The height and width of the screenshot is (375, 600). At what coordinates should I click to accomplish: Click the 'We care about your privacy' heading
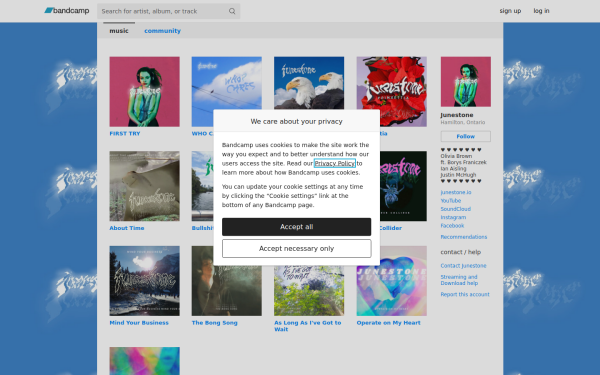click(296, 121)
